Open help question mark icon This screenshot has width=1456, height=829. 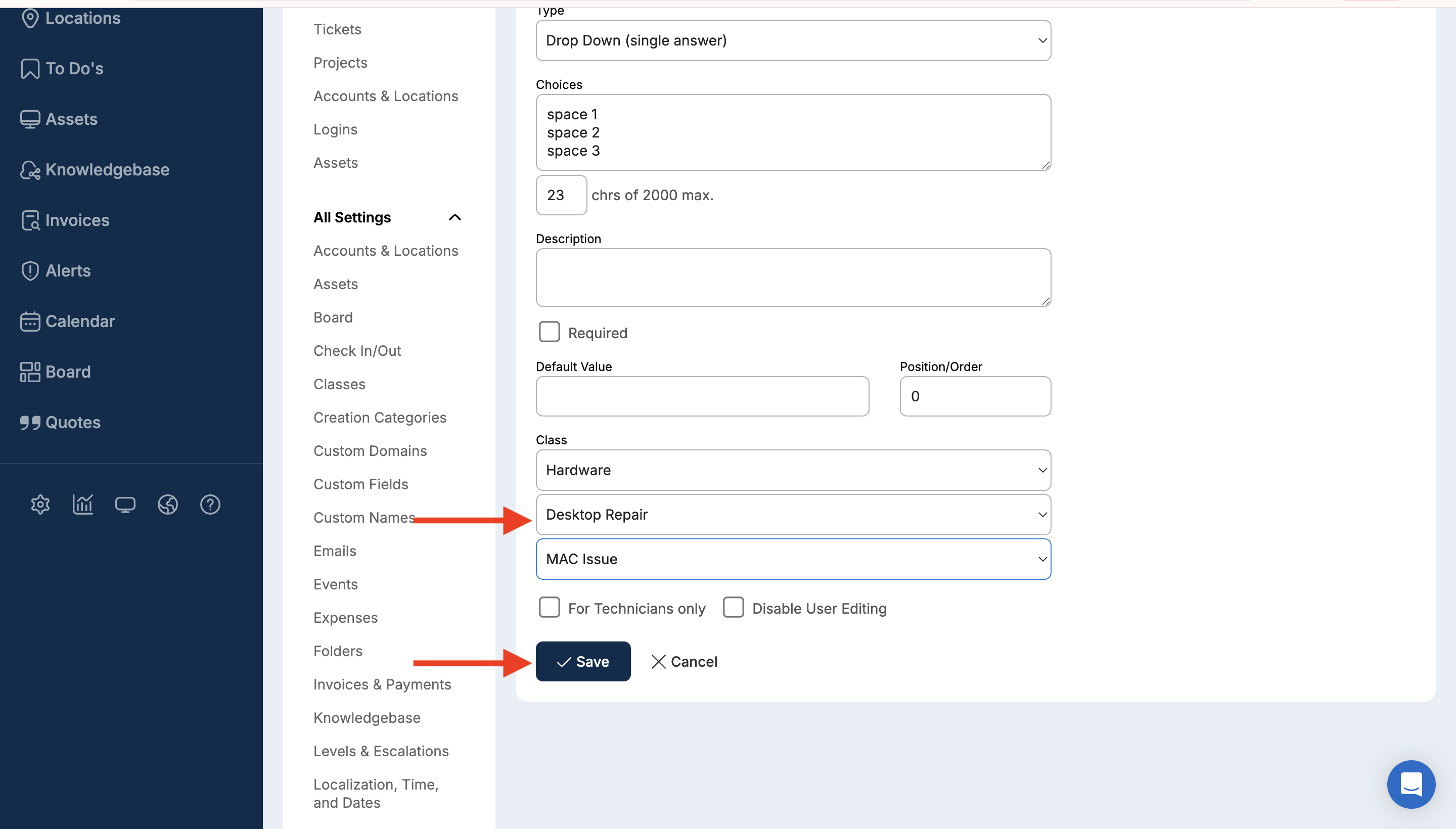210,504
